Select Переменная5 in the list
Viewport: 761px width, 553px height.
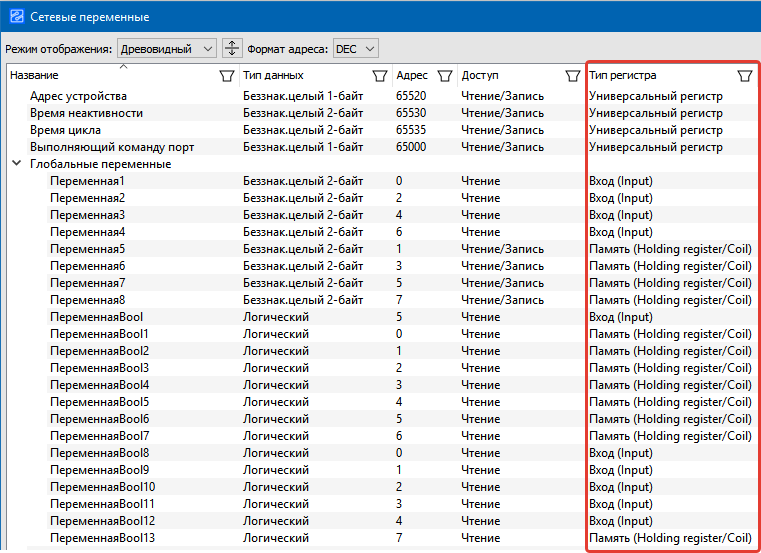(87, 249)
